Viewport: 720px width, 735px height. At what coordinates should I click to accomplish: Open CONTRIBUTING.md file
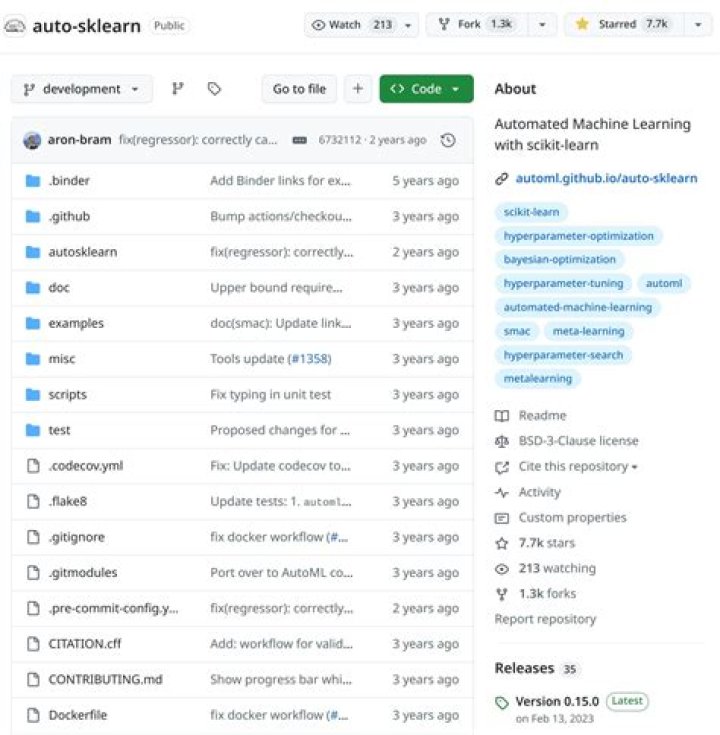105,679
